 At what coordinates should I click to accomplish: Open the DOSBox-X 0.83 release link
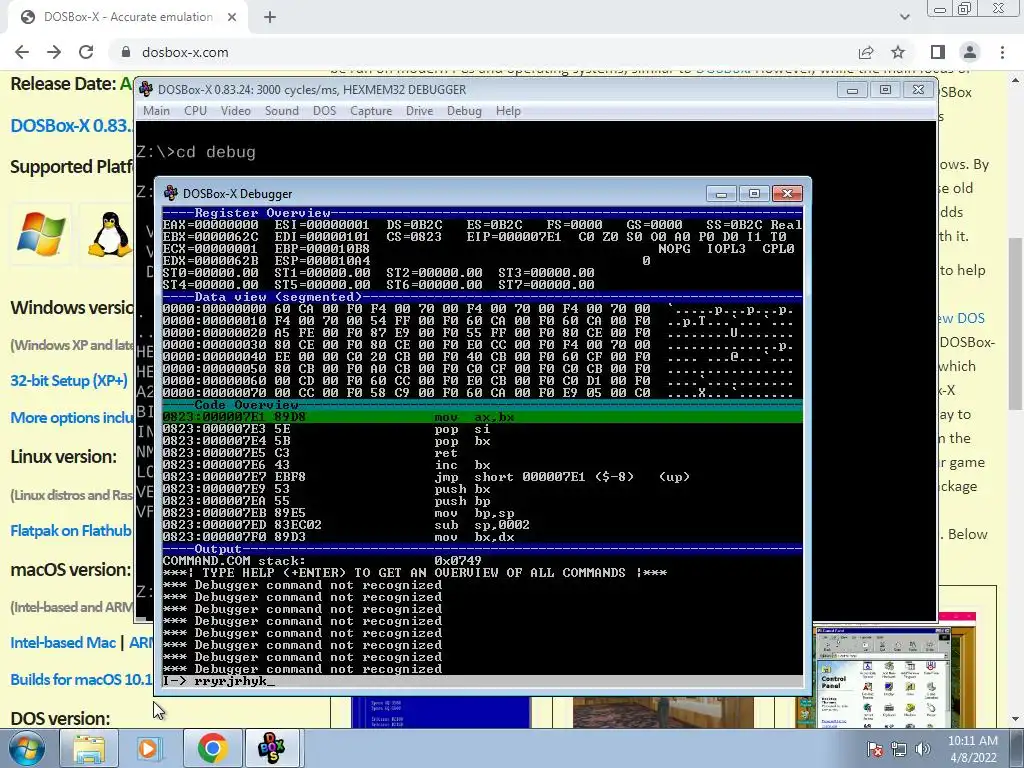[x=71, y=125]
